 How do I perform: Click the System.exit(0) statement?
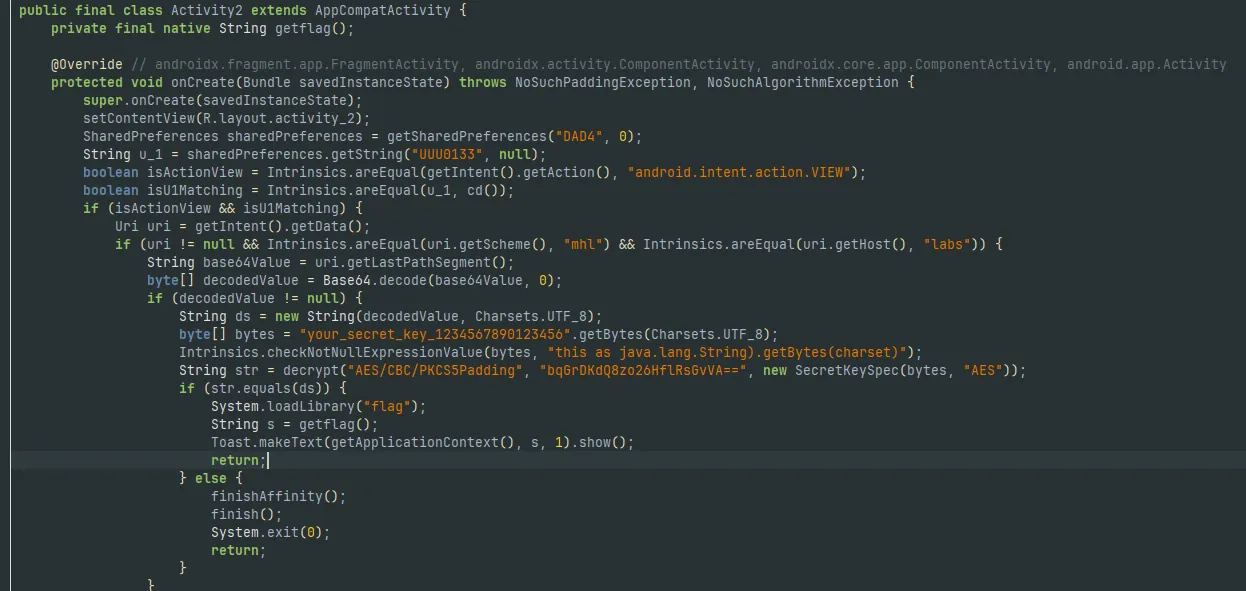[270, 532]
